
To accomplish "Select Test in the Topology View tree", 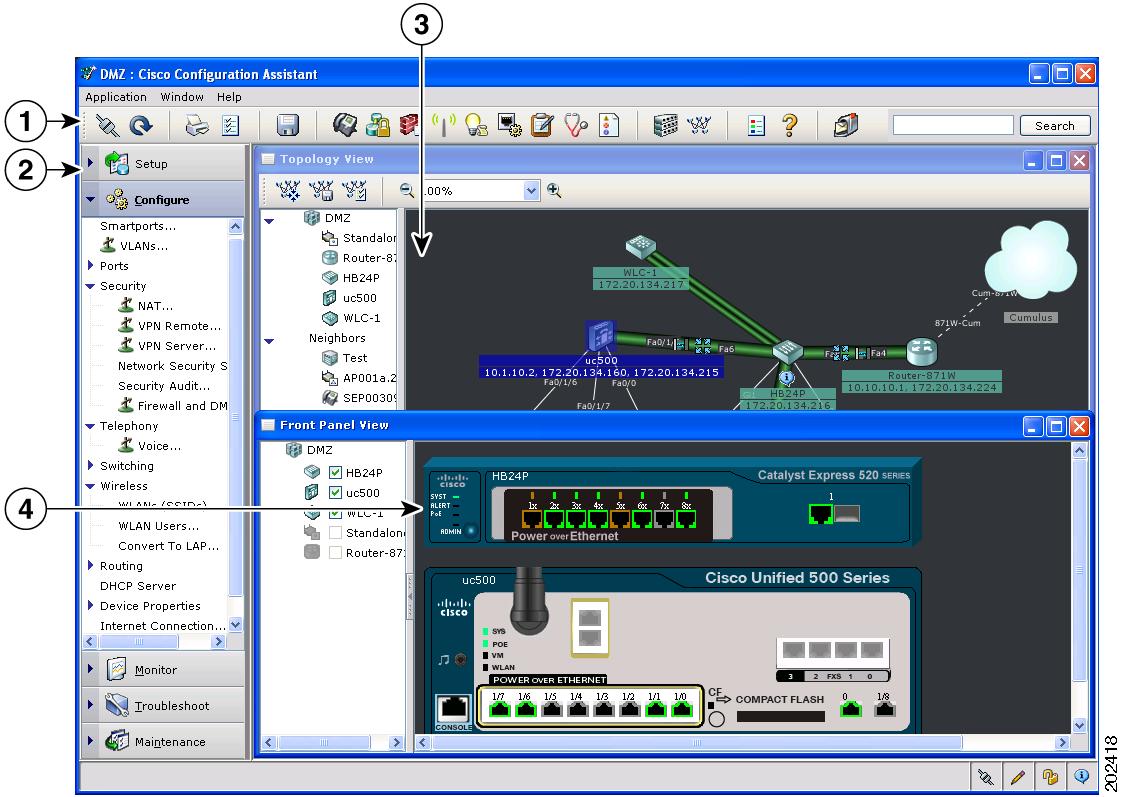I will (355, 358).
